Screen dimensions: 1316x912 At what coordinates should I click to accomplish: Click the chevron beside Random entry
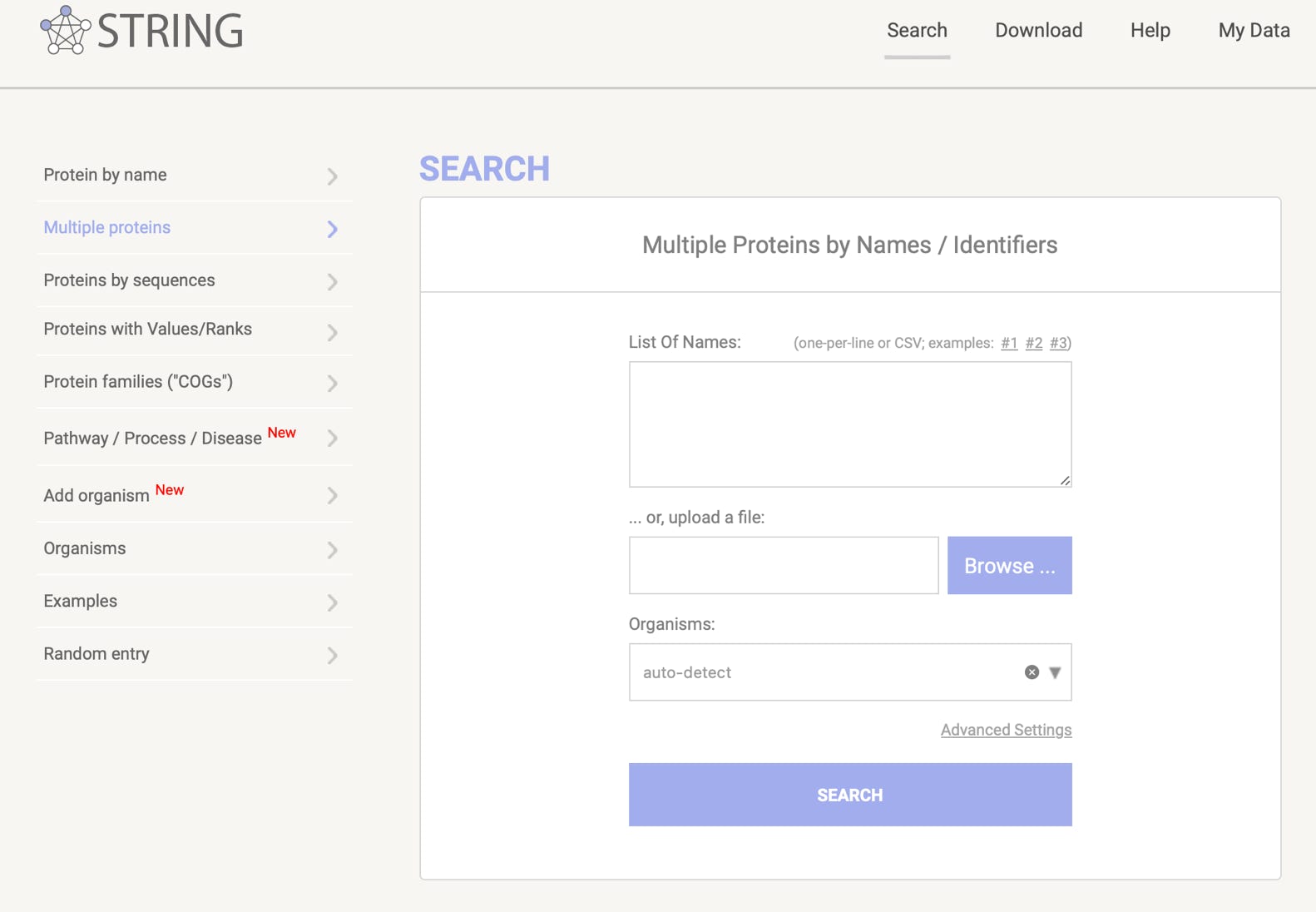332,656
